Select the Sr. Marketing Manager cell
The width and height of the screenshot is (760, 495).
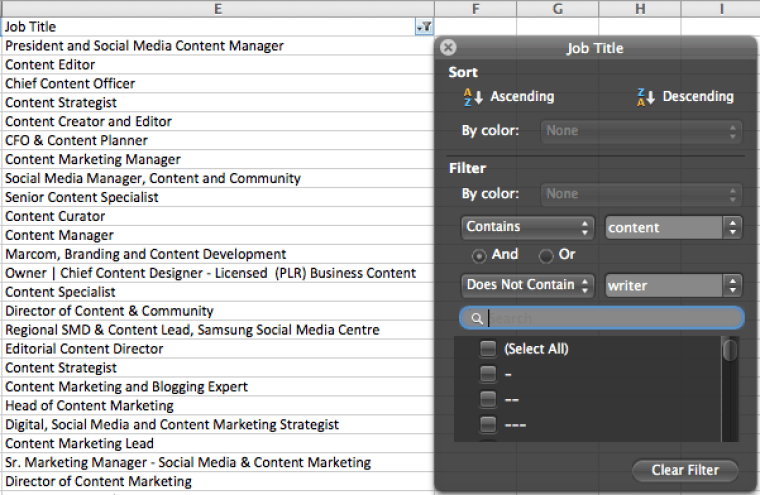tap(218, 462)
